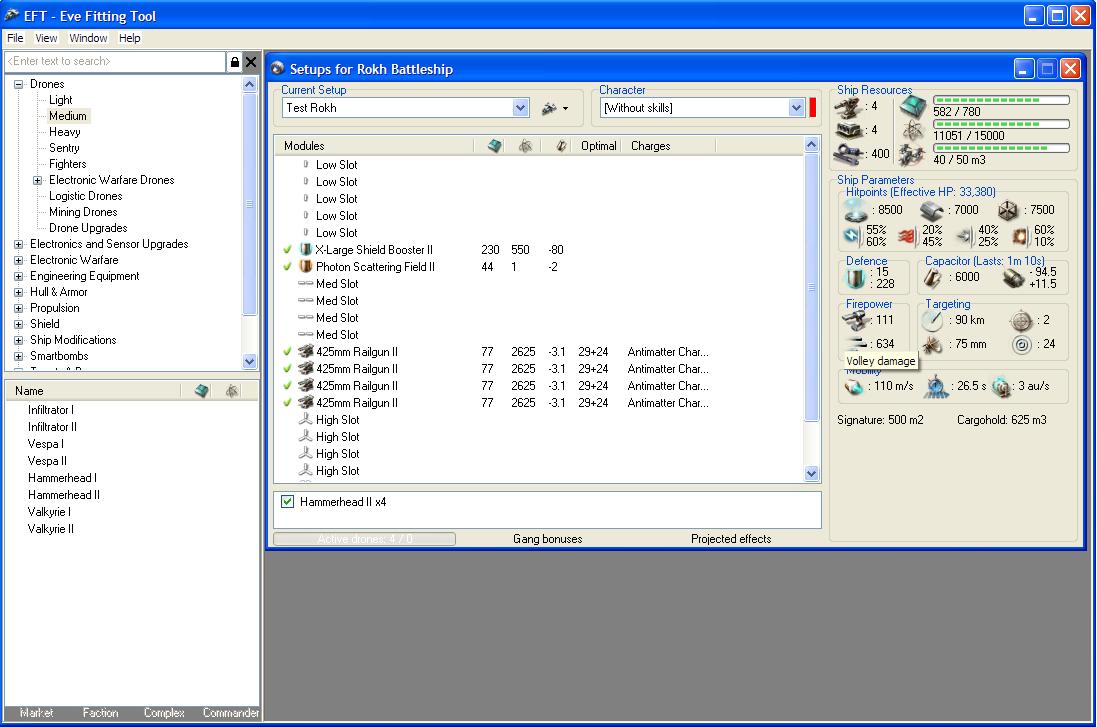Click the X-Large Shield Booster II module icon
Screen dimensions: 1097x727
(x=306, y=250)
